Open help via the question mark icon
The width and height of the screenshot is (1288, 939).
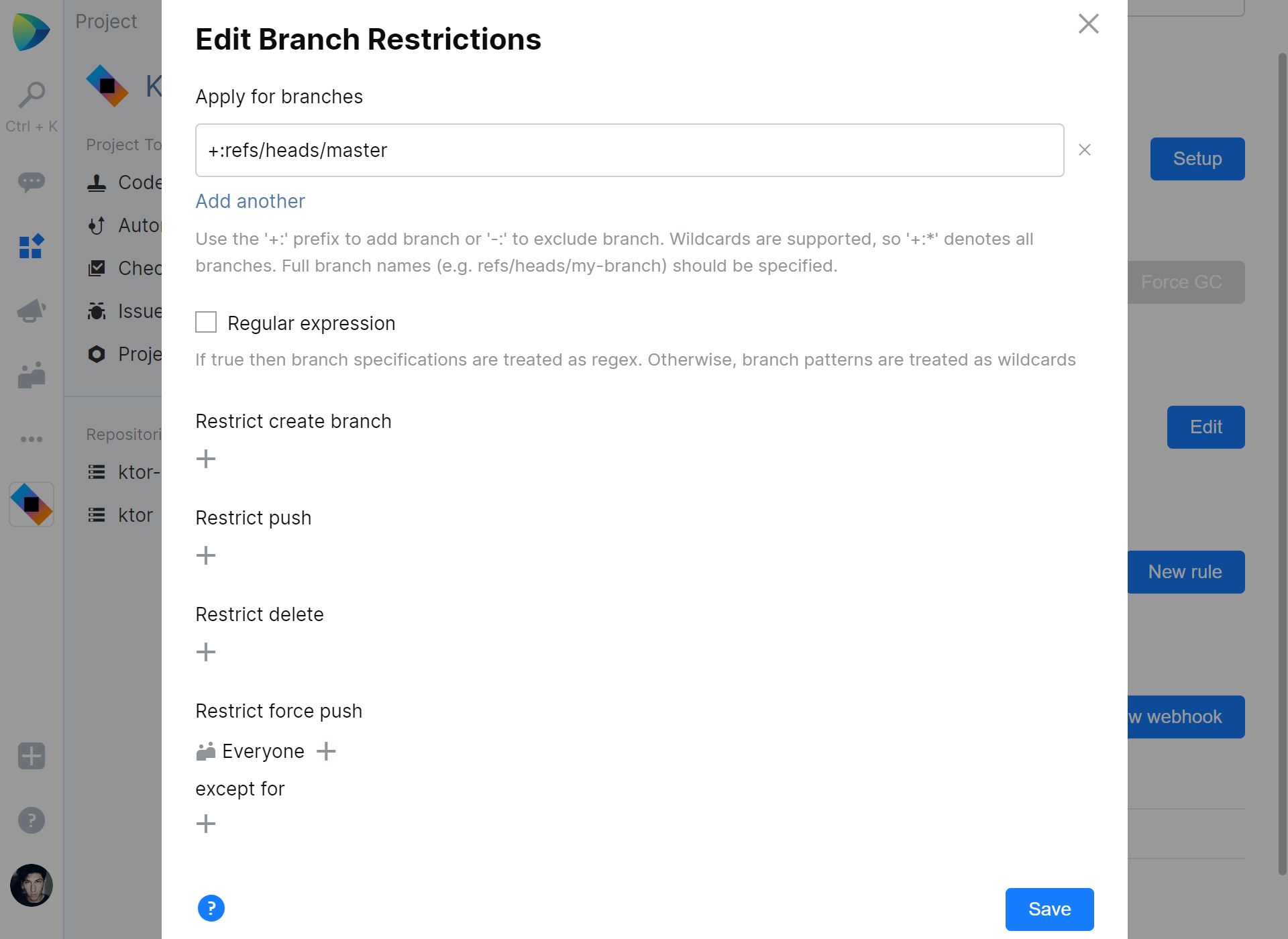click(31, 820)
